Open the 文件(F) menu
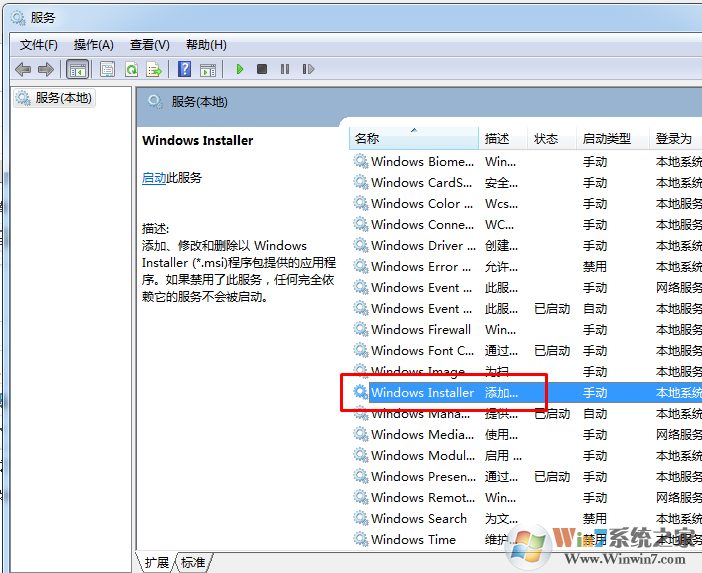Viewport: 702px width, 573px height. pyautogui.click(x=39, y=45)
